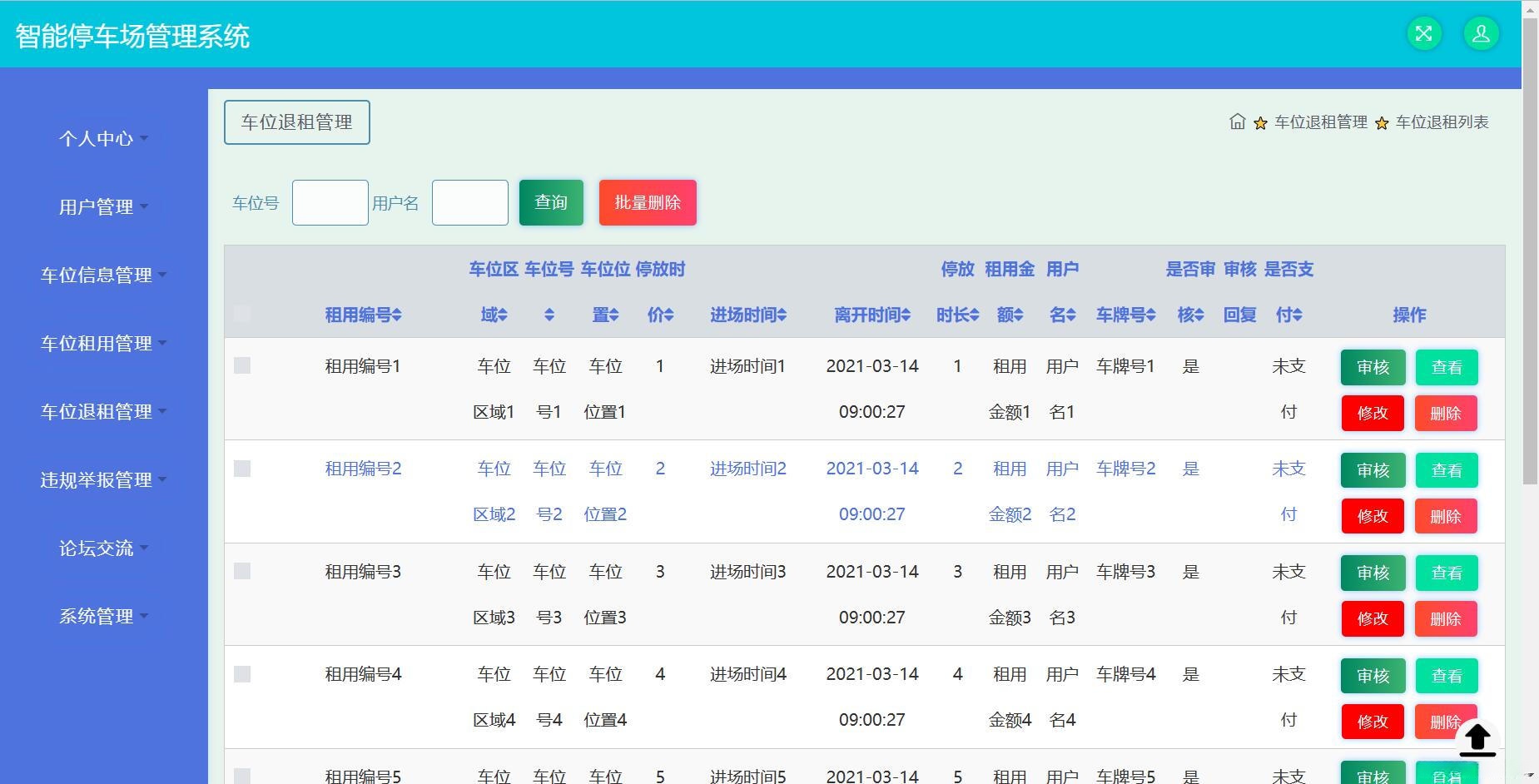Focus the 车位号 search input field
Viewport: 1539px width, 784px height.
point(330,202)
